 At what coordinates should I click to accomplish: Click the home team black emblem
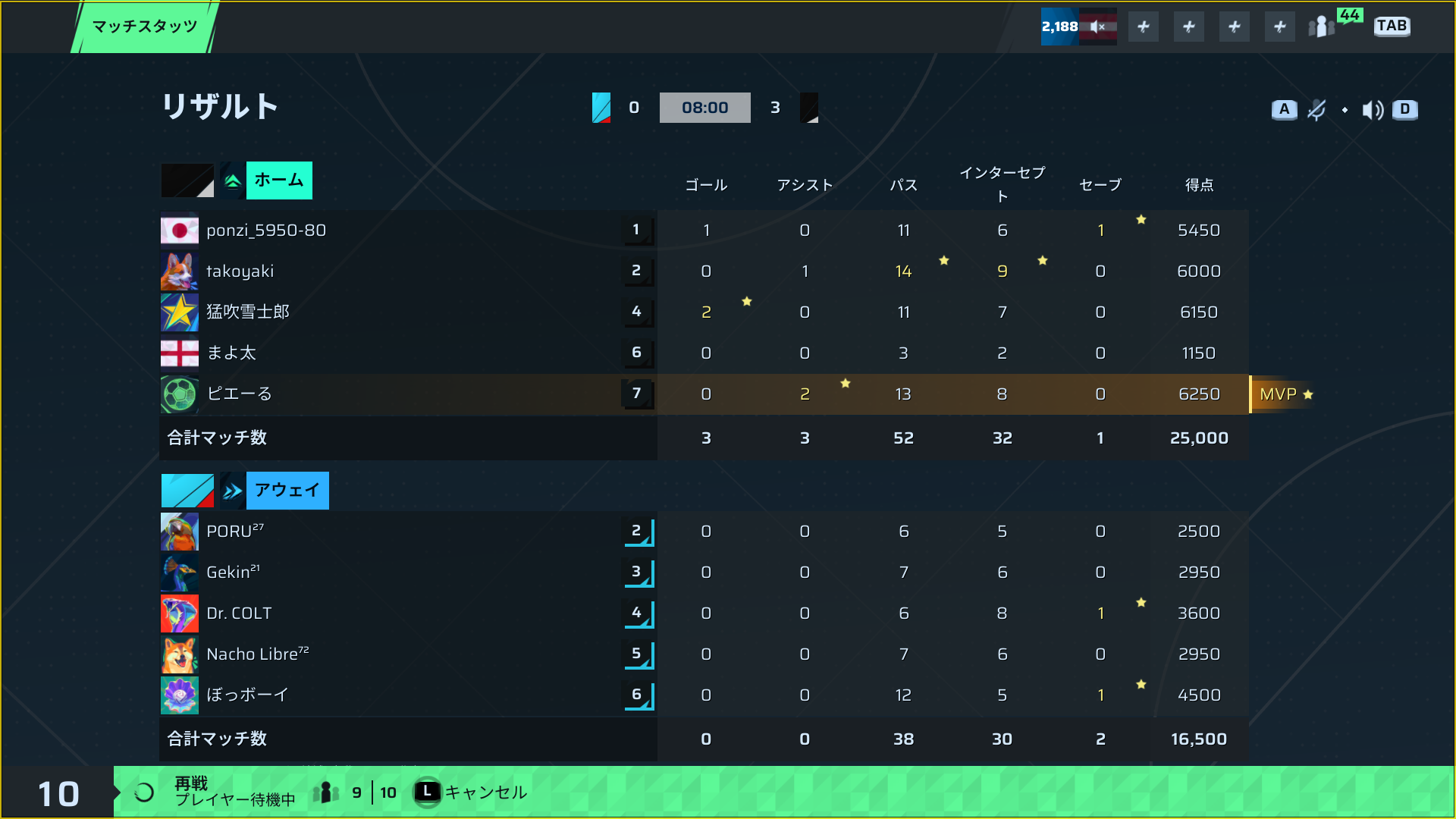pos(187,180)
